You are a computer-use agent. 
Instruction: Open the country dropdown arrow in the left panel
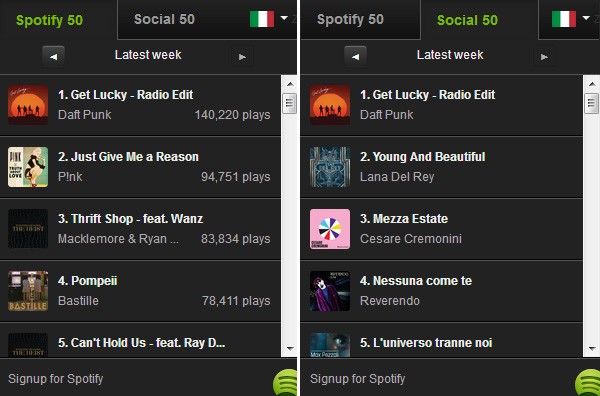pyautogui.click(x=284, y=18)
